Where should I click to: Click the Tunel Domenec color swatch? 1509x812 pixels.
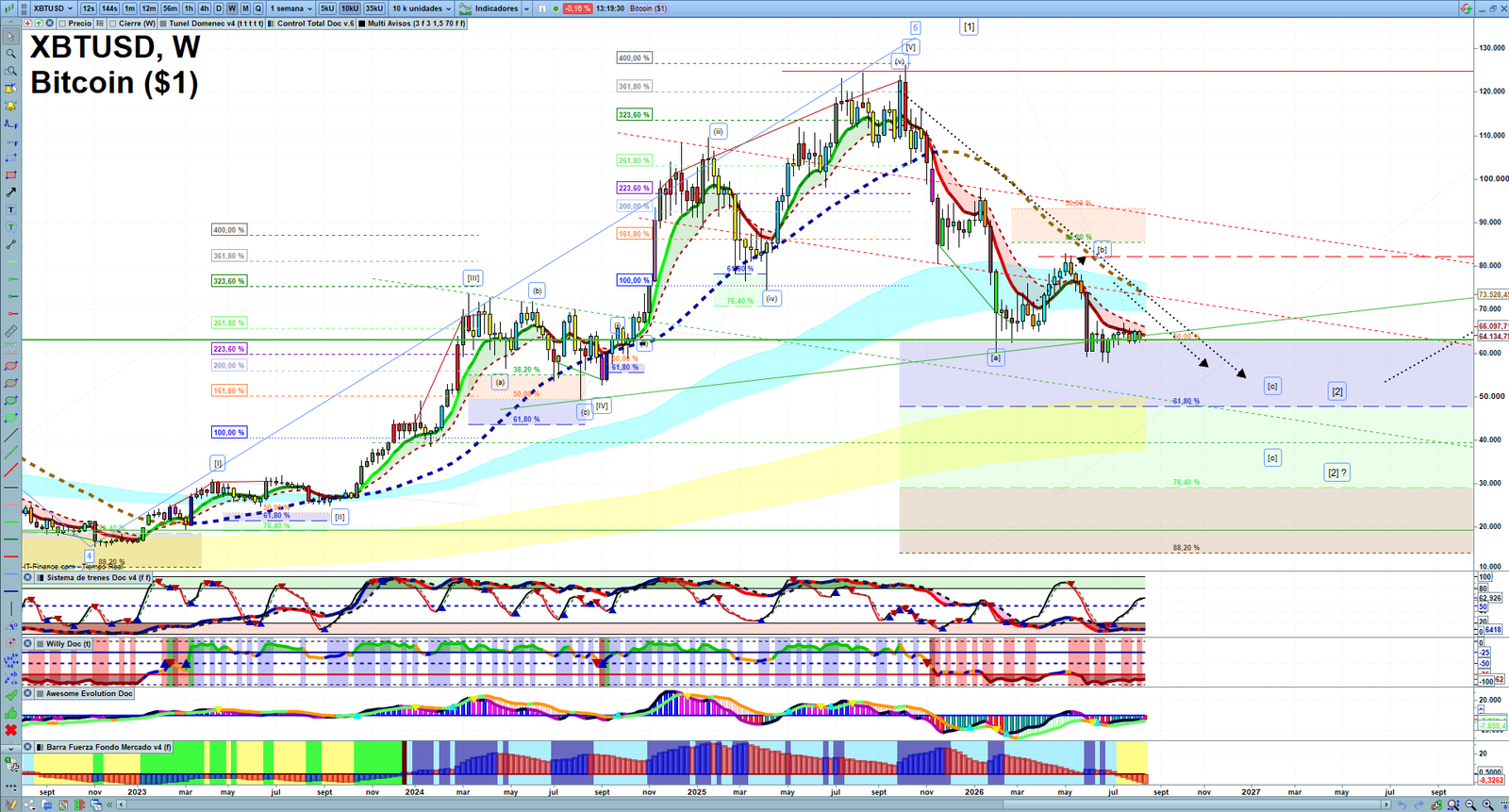[163, 24]
